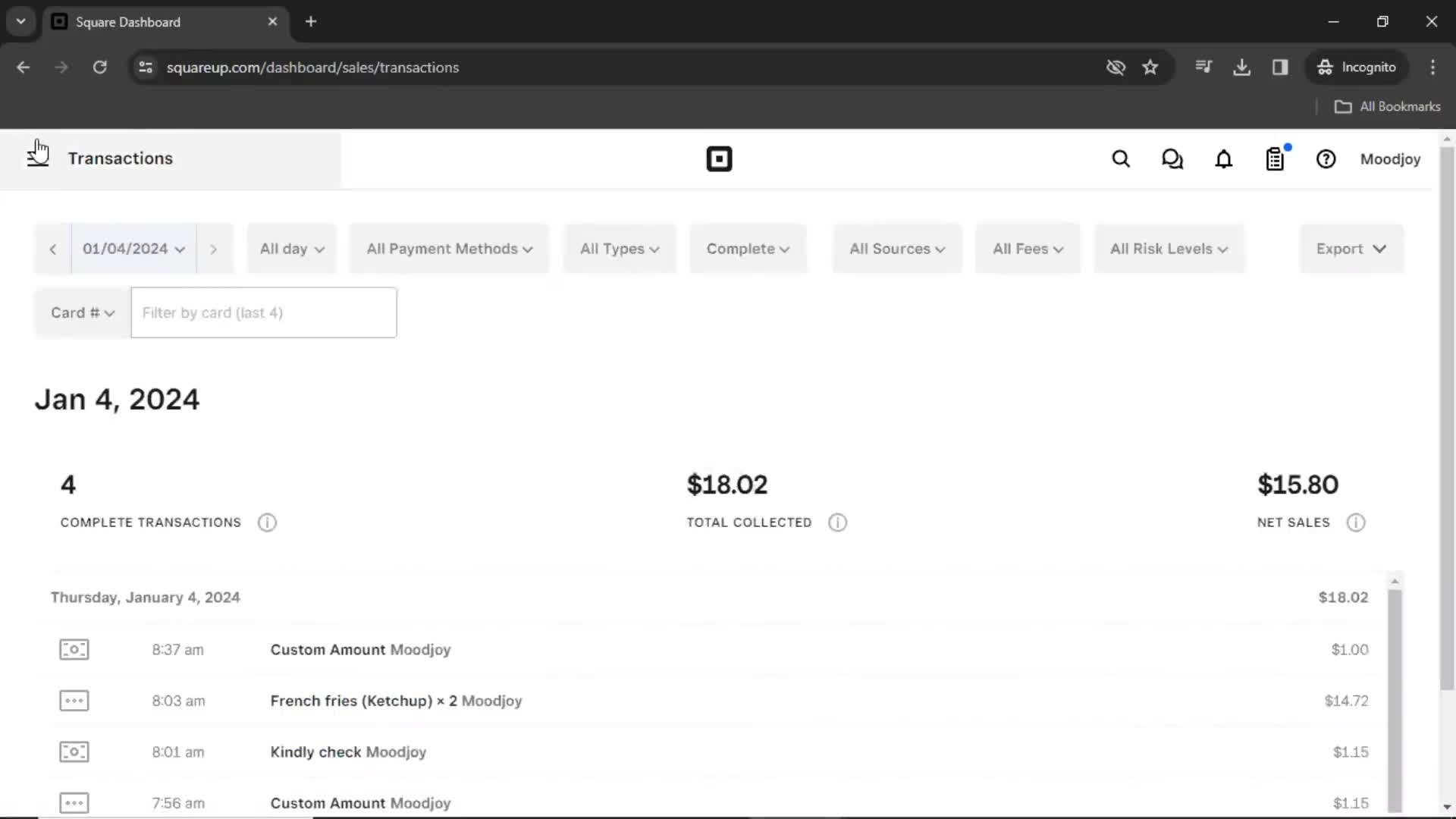Open a new browser tab
This screenshot has height=819, width=1456.
pyautogui.click(x=311, y=22)
